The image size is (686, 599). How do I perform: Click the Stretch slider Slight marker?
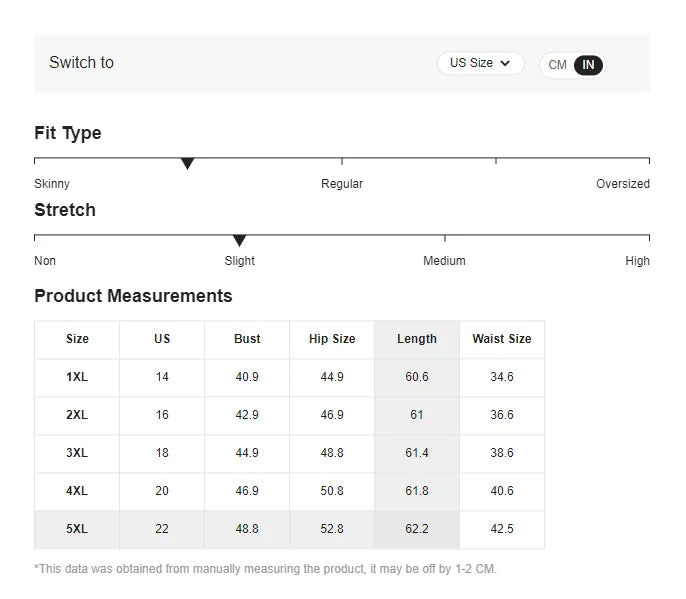tap(239, 241)
